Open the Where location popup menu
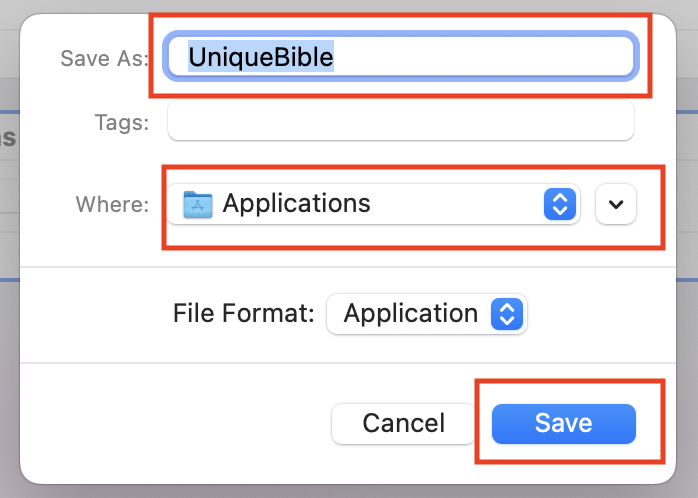 373,204
